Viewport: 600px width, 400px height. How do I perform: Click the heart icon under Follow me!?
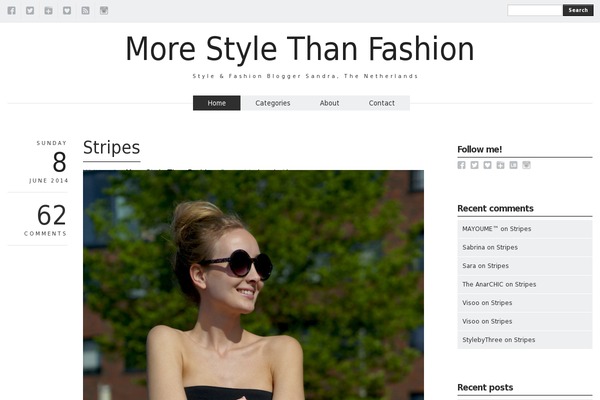tap(488, 165)
